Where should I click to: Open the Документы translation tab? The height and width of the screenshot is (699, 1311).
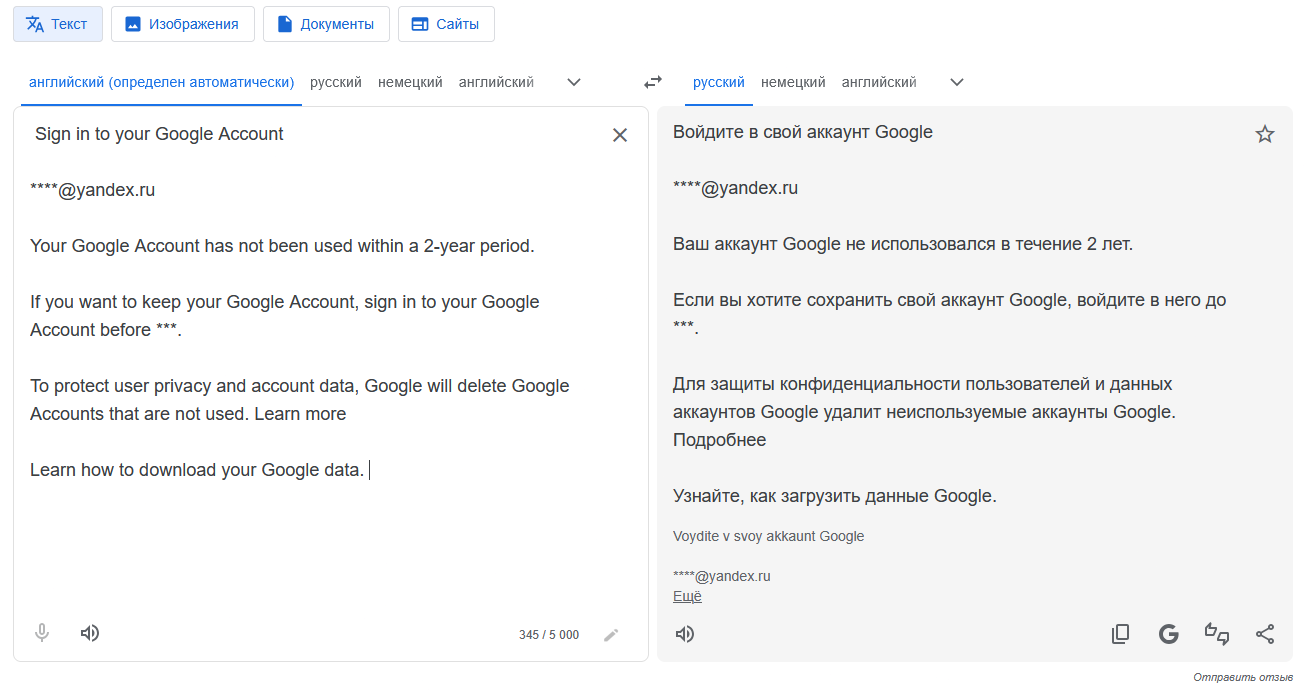(326, 24)
